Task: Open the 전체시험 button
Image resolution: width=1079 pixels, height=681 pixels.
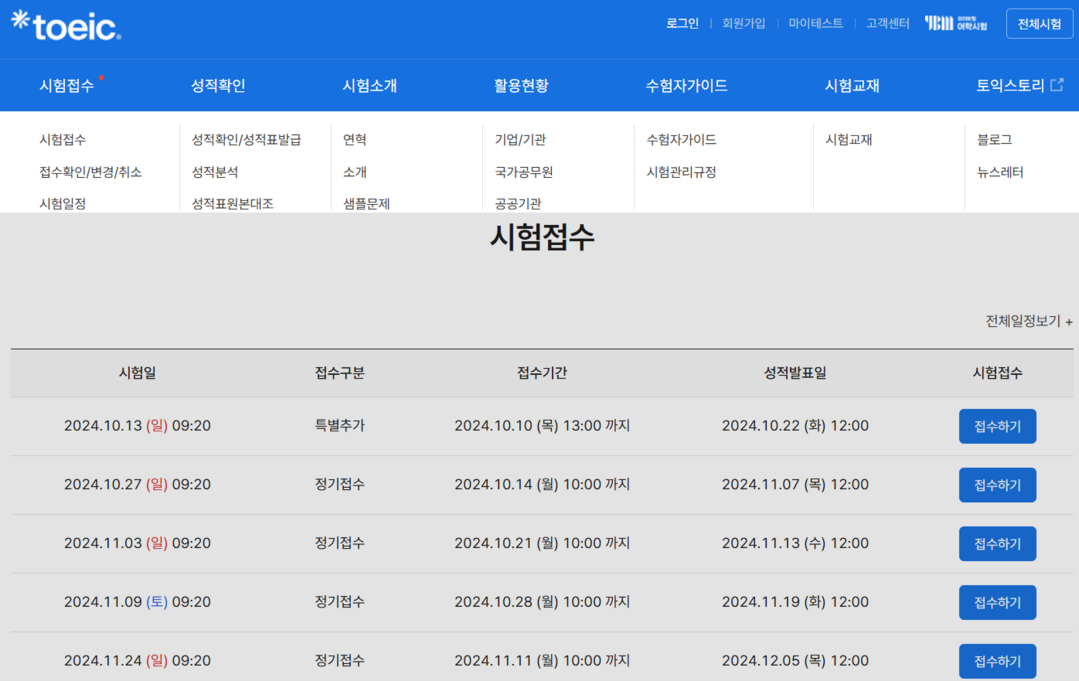Action: click(1039, 24)
